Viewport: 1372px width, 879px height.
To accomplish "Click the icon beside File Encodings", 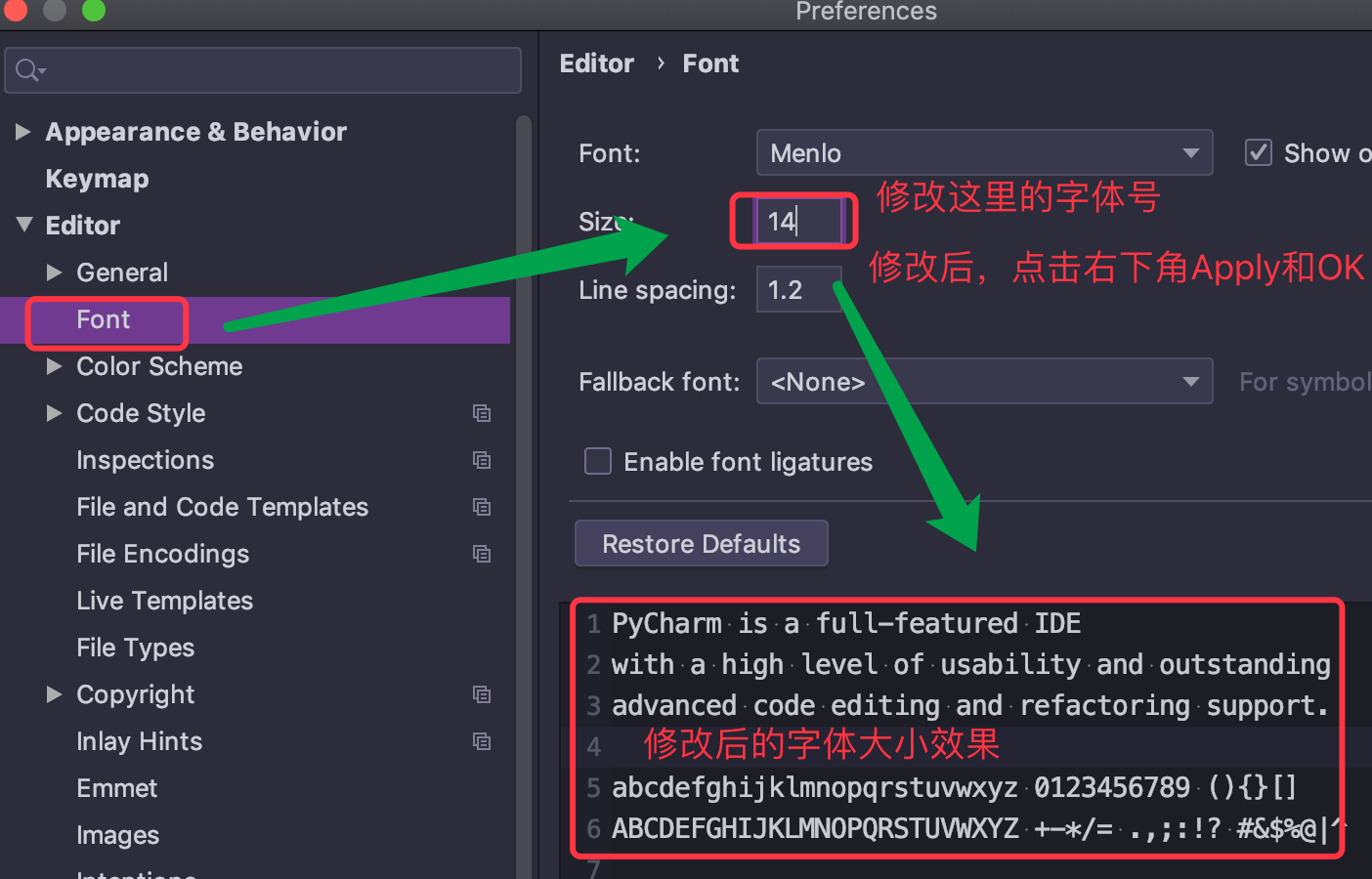I will (x=482, y=554).
